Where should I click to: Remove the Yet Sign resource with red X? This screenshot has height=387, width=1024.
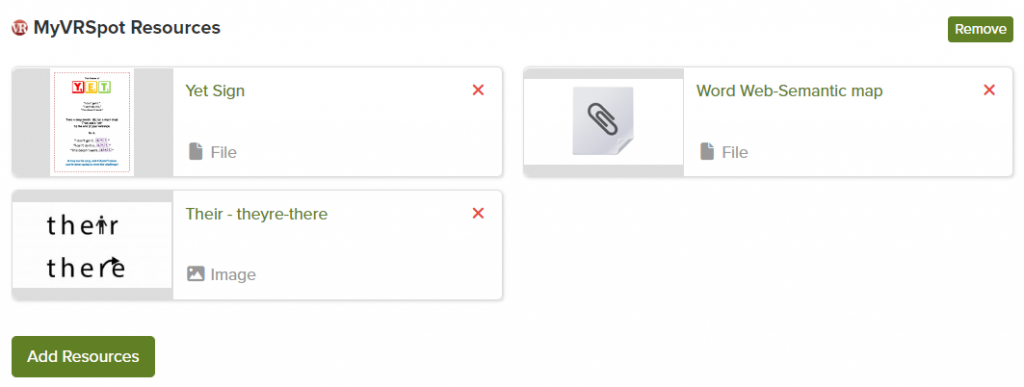478,90
